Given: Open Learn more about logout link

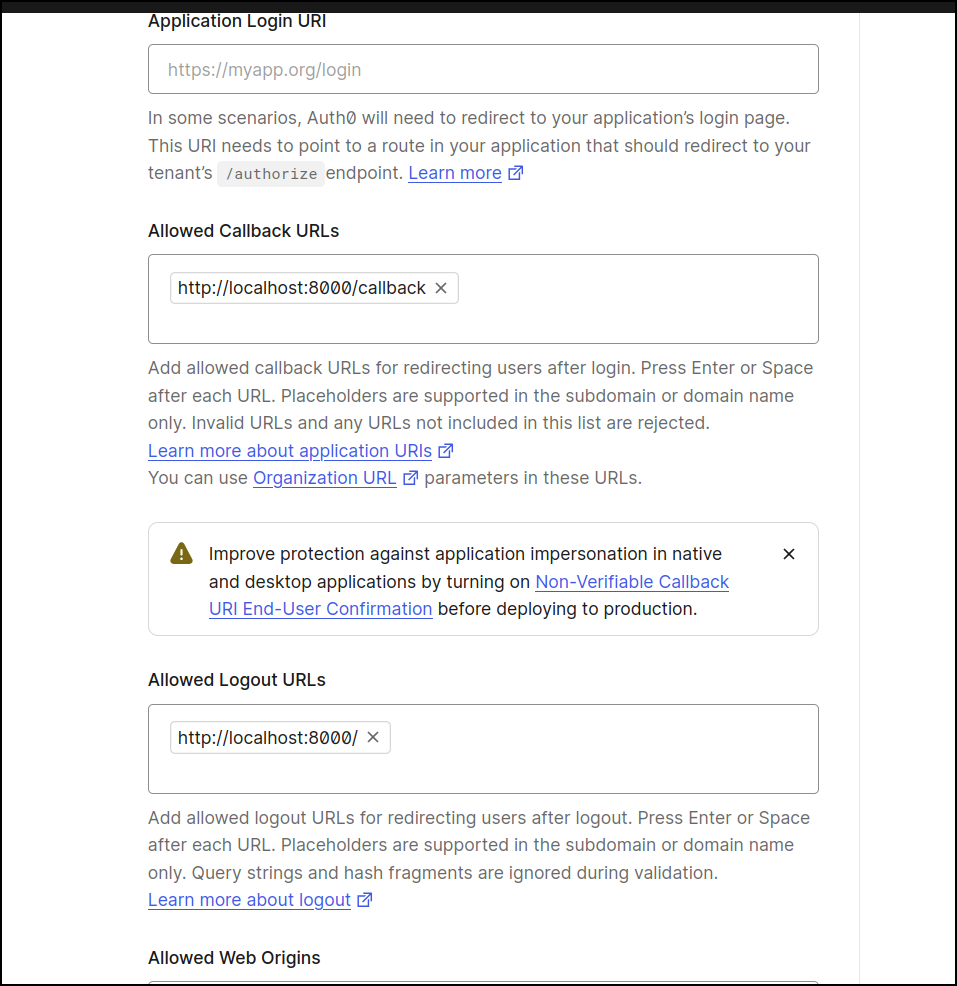Looking at the screenshot, I should [250, 900].
